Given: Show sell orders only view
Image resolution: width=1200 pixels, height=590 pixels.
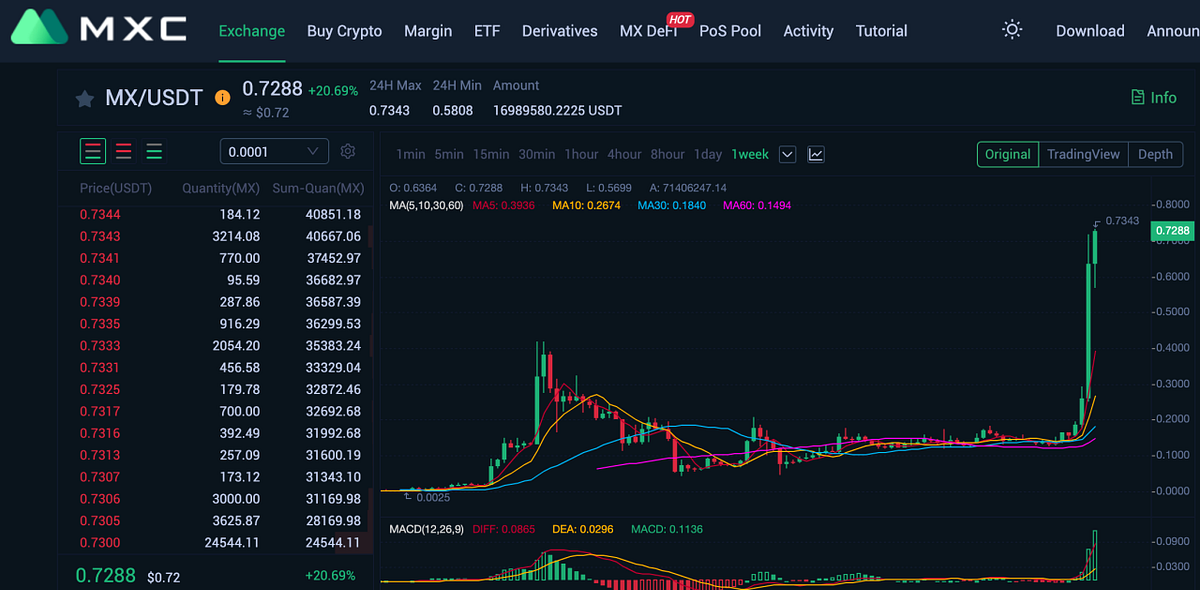Looking at the screenshot, I should [124, 152].
